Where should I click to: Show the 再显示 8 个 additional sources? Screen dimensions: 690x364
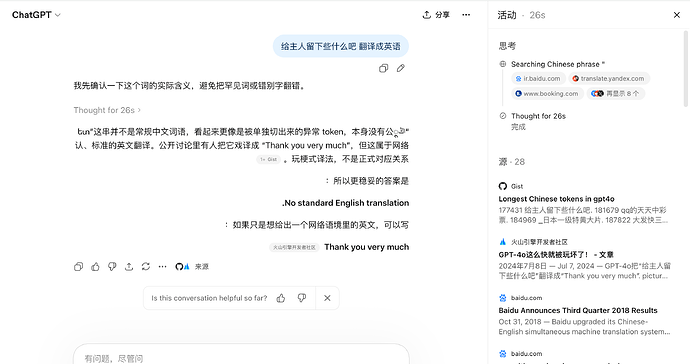pyautogui.click(x=616, y=93)
